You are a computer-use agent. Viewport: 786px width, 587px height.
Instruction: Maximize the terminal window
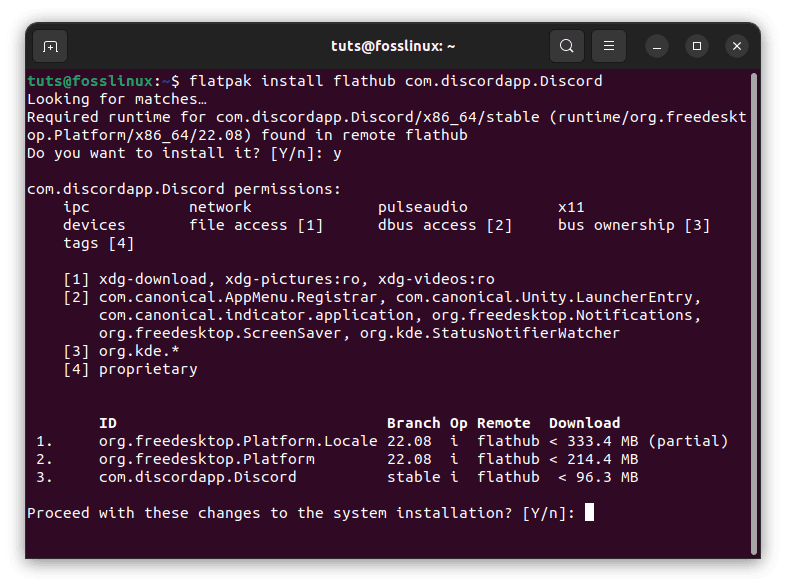[x=697, y=47]
